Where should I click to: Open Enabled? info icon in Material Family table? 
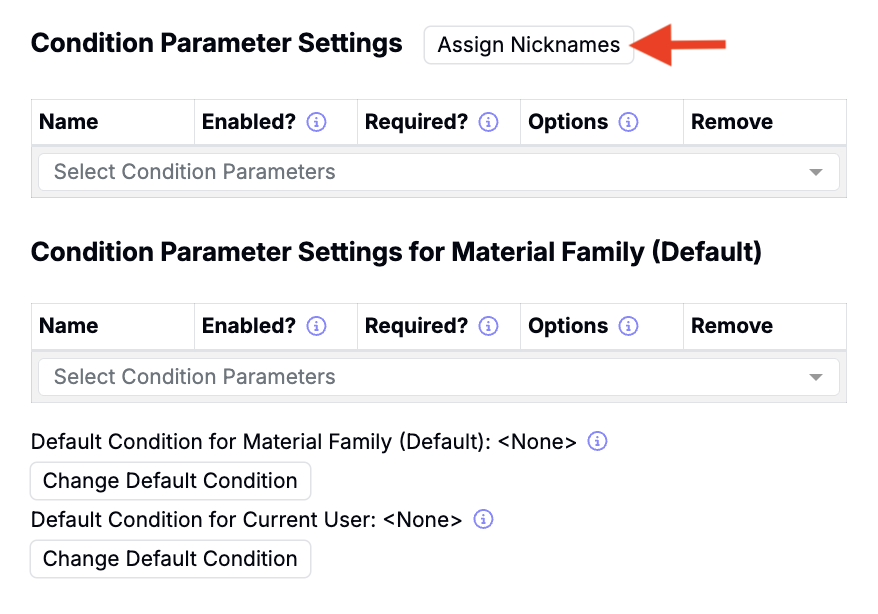point(316,326)
